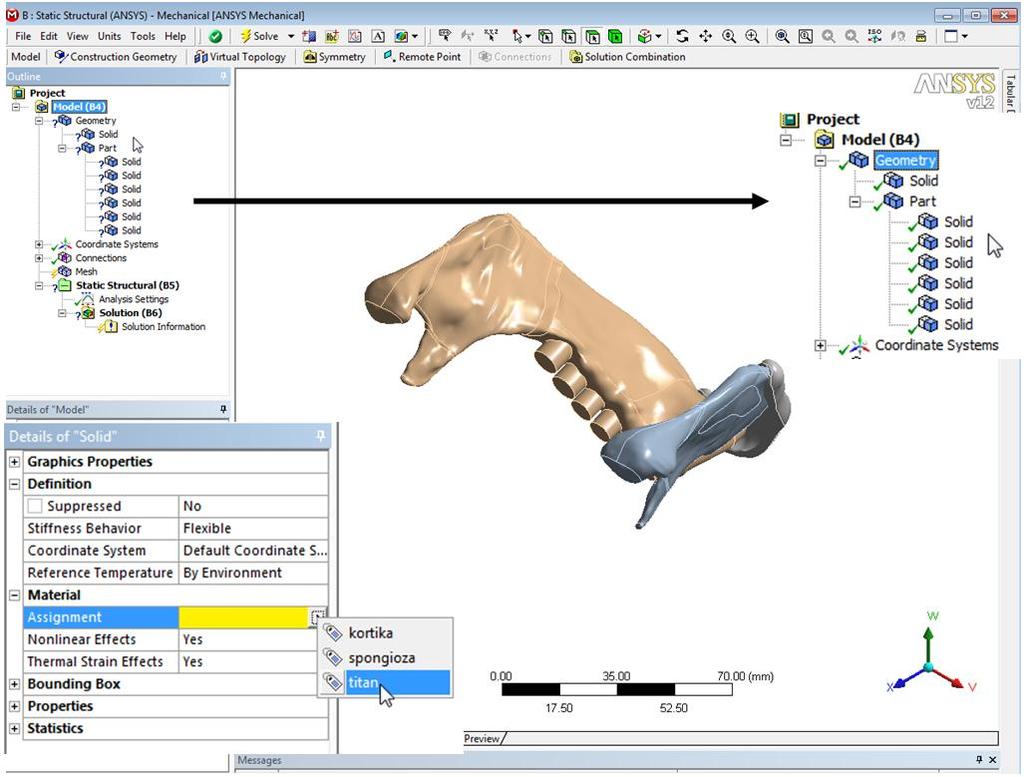
Task: Click the Remote Point button
Action: point(422,57)
